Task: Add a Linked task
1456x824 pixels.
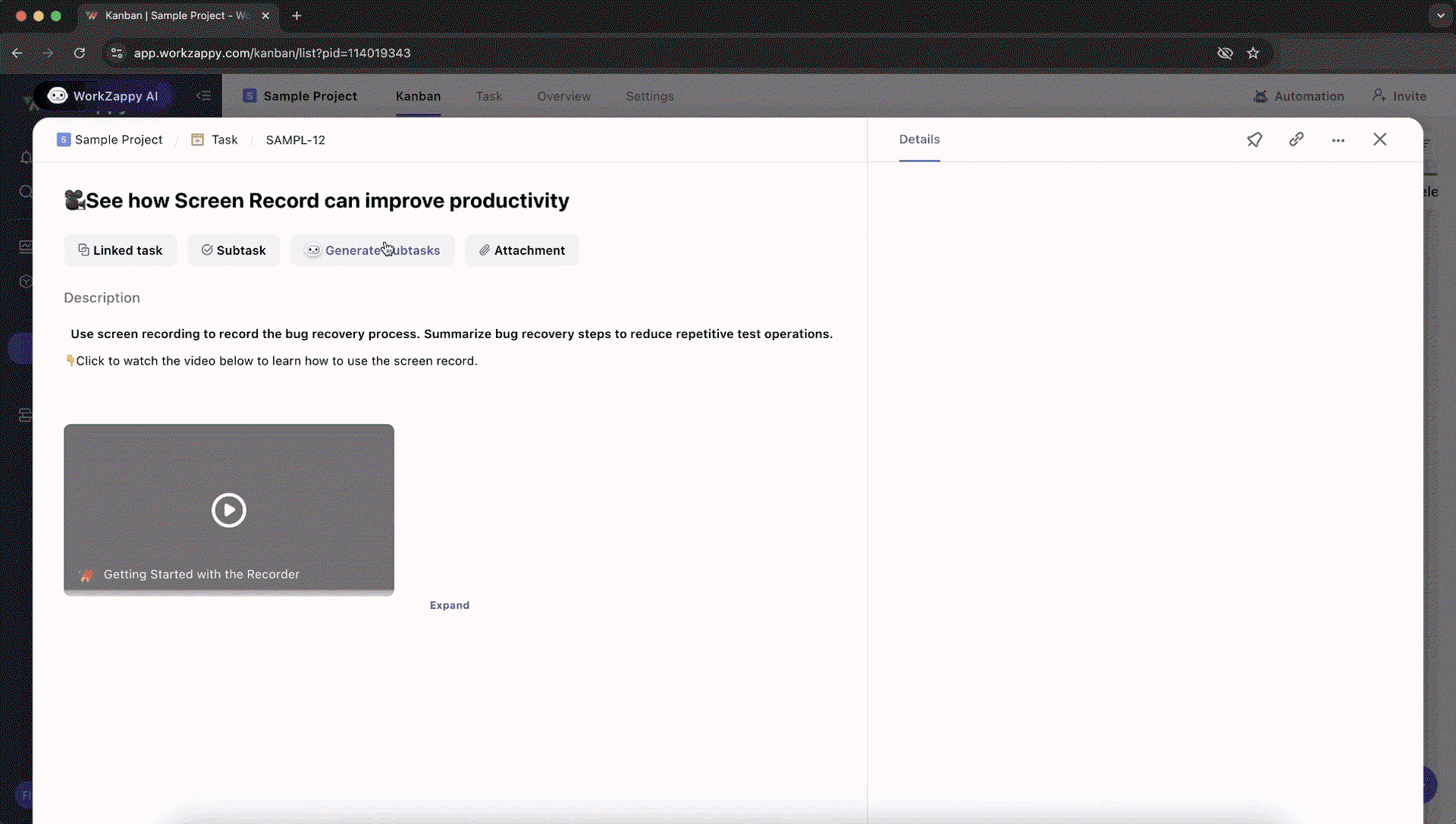Action: pos(120,250)
